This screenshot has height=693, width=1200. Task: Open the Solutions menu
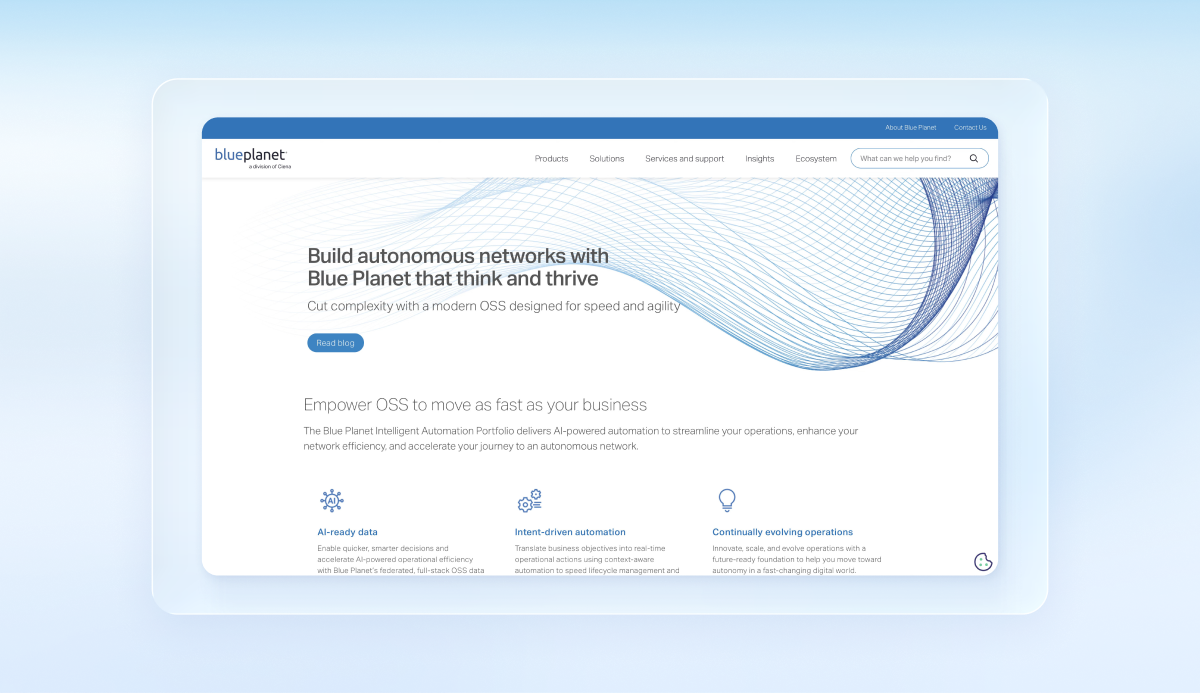606,159
